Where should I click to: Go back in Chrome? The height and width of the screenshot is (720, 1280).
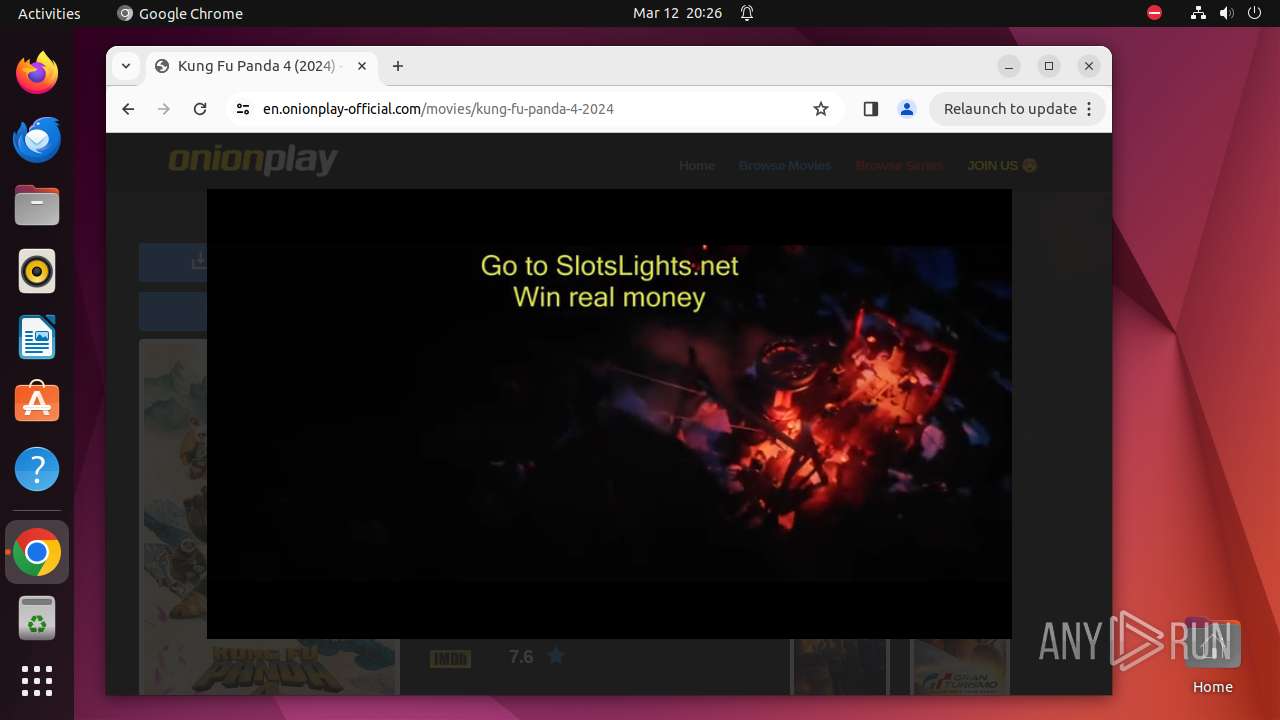click(128, 109)
